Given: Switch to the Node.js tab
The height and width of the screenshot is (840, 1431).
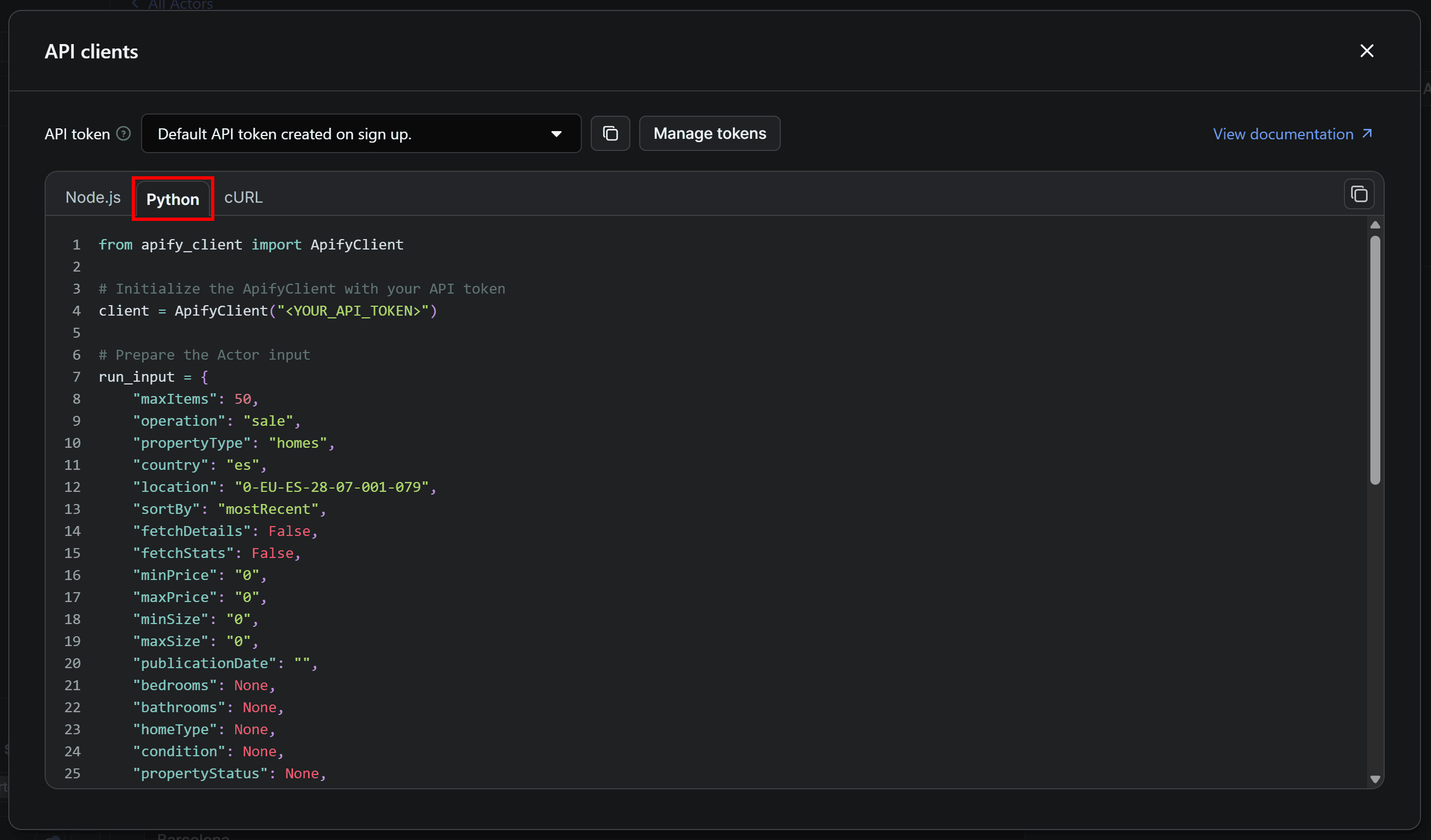Looking at the screenshot, I should [93, 197].
